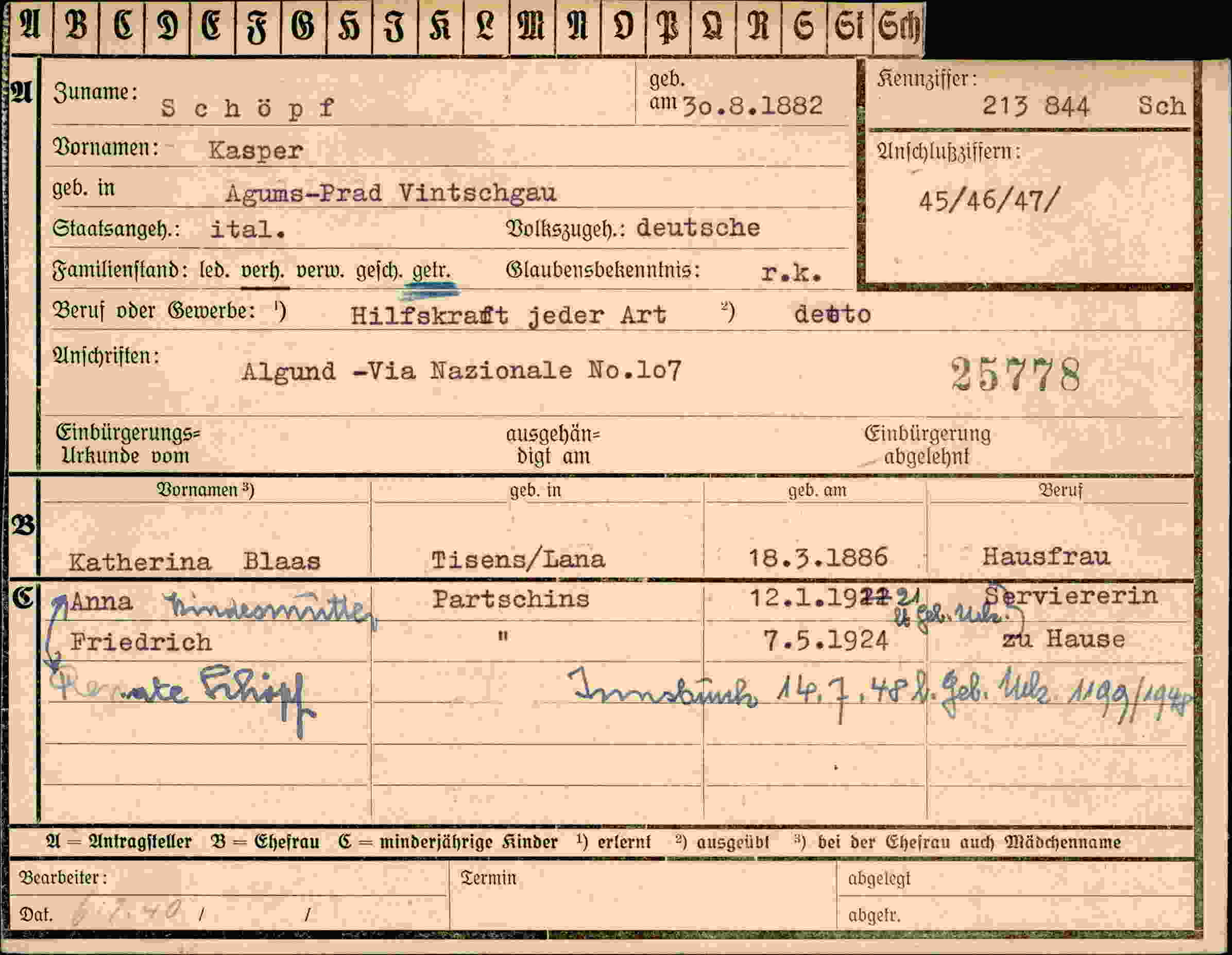
Task: Click the birth date '18.3.1886'
Action: (818, 558)
